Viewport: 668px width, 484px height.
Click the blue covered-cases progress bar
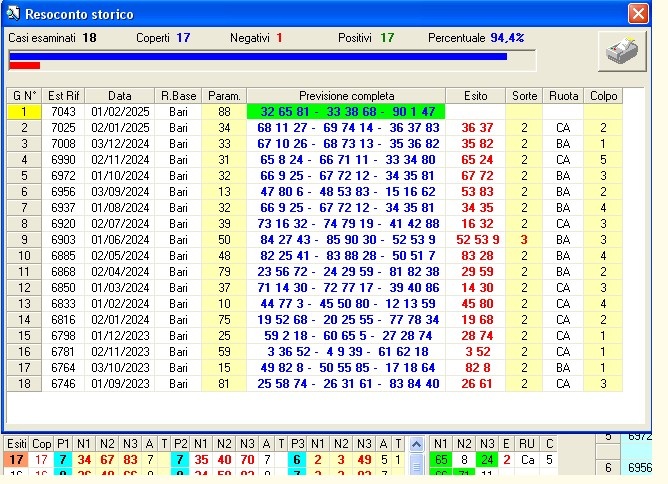[258, 57]
